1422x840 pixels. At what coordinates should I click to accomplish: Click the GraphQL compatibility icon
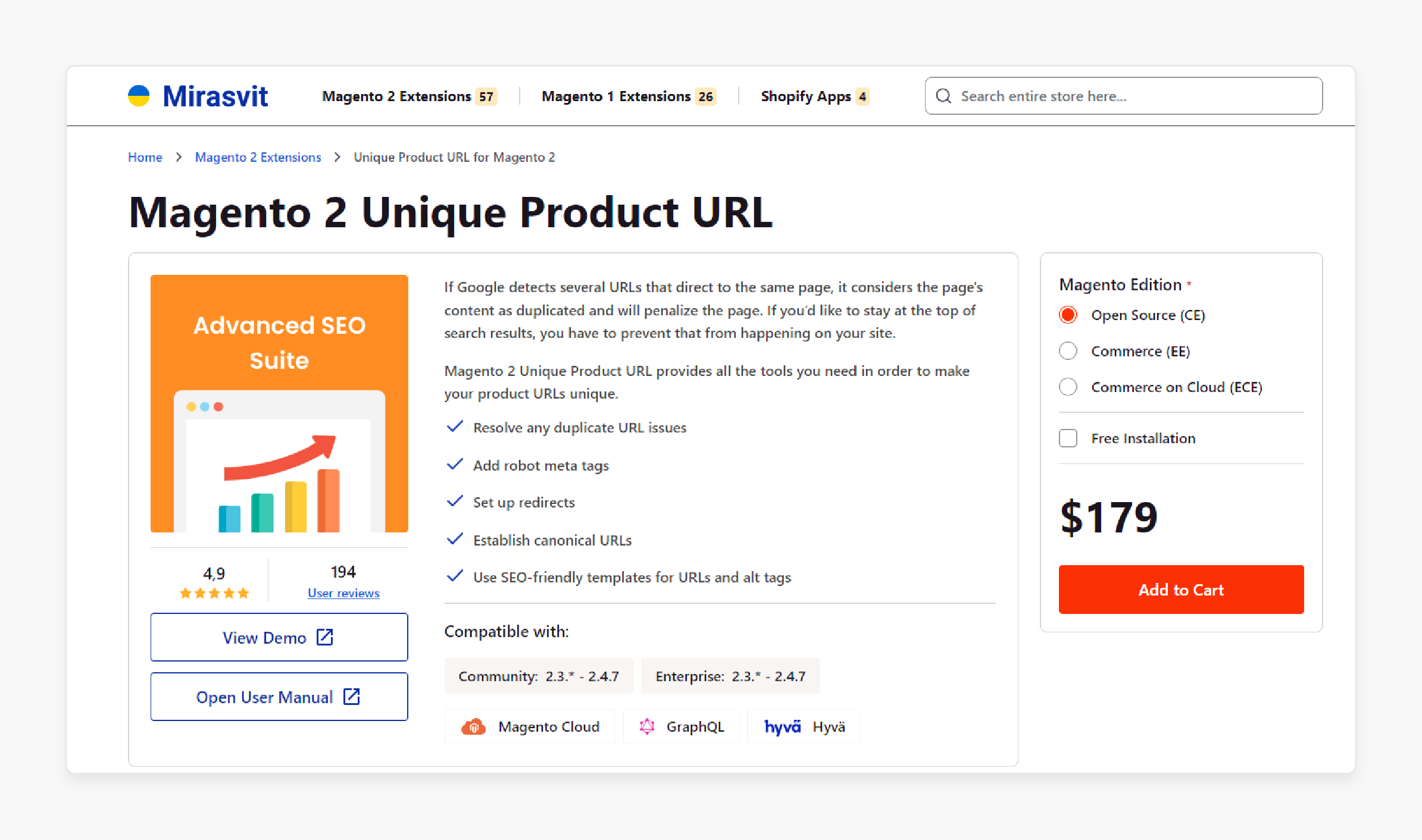[648, 726]
